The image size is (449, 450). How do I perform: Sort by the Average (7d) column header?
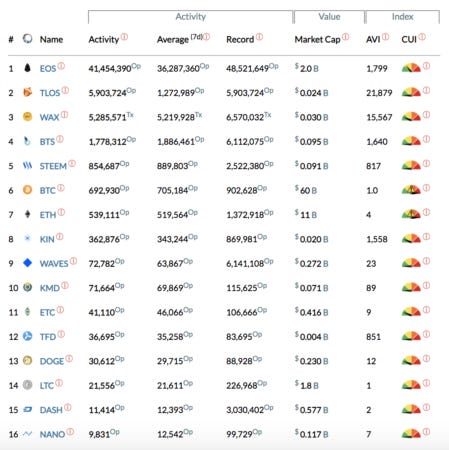click(179, 39)
